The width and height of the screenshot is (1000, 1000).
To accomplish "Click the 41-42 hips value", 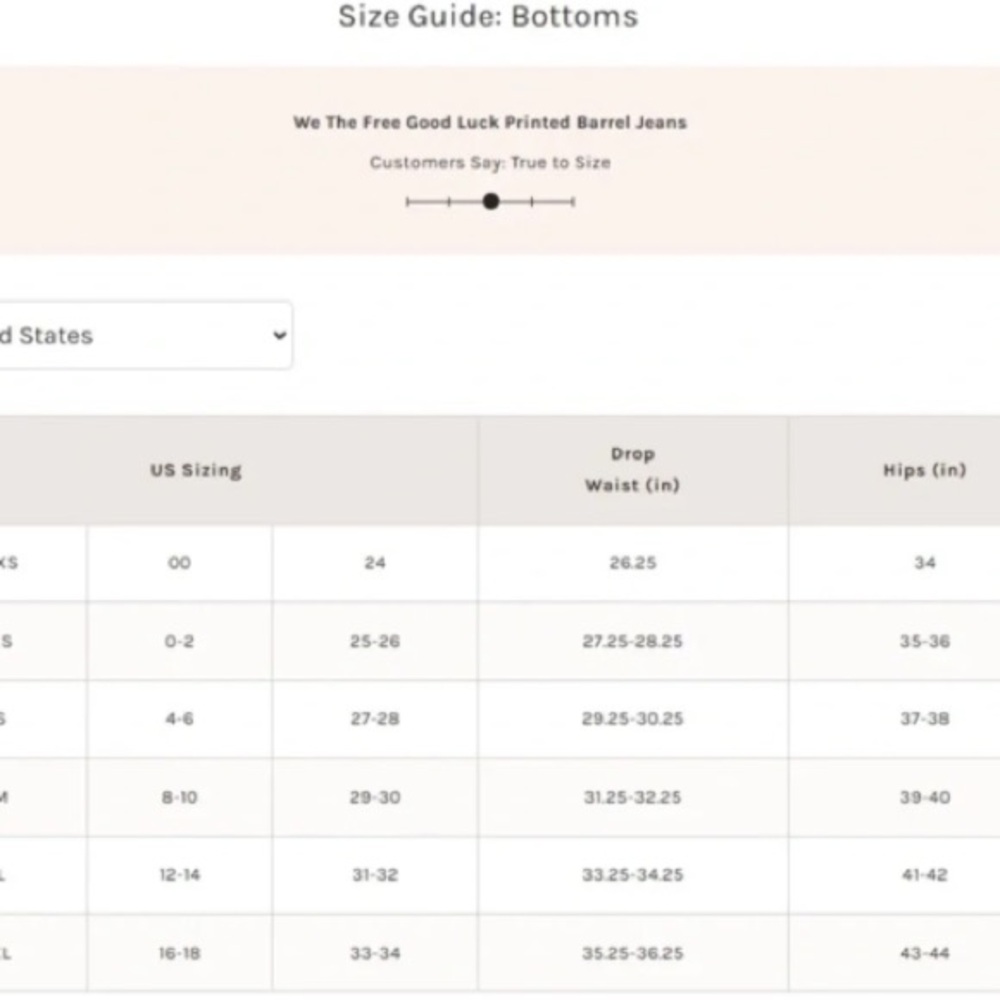I will pyautogui.click(x=925, y=875).
